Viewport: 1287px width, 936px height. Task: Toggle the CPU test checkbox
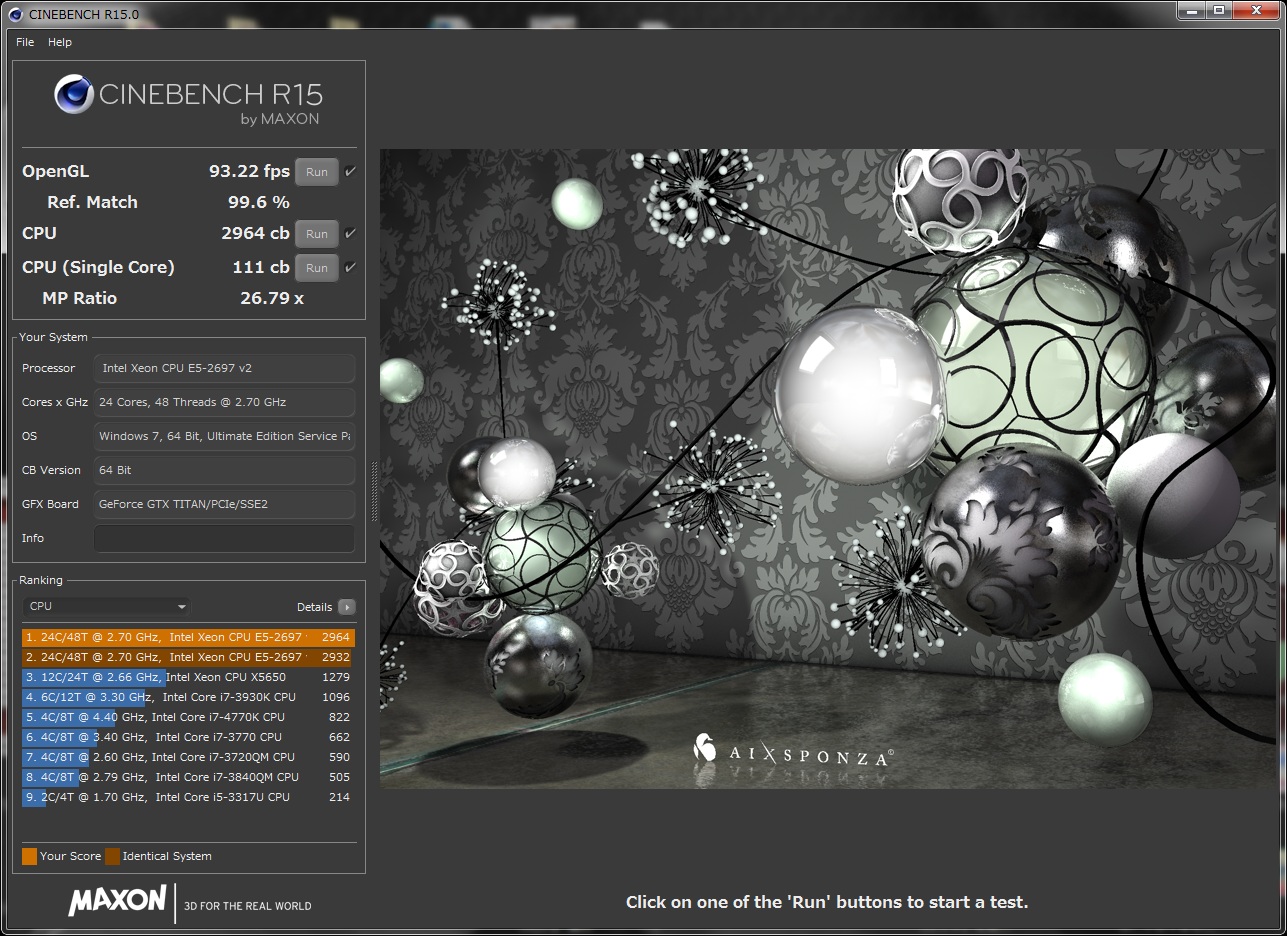[350, 234]
